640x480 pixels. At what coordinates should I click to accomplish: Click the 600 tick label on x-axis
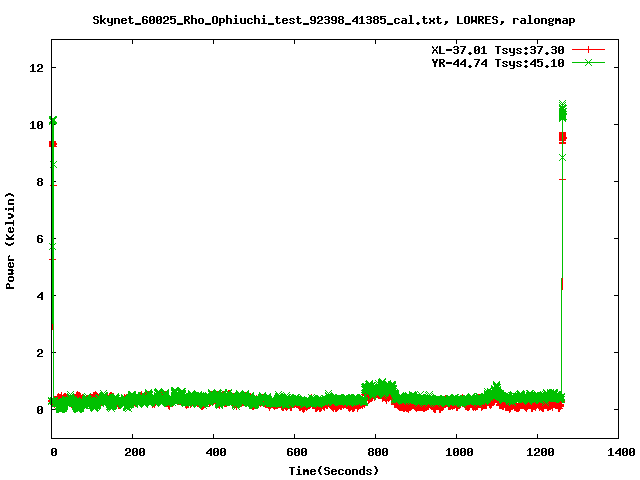pyautogui.click(x=295, y=452)
